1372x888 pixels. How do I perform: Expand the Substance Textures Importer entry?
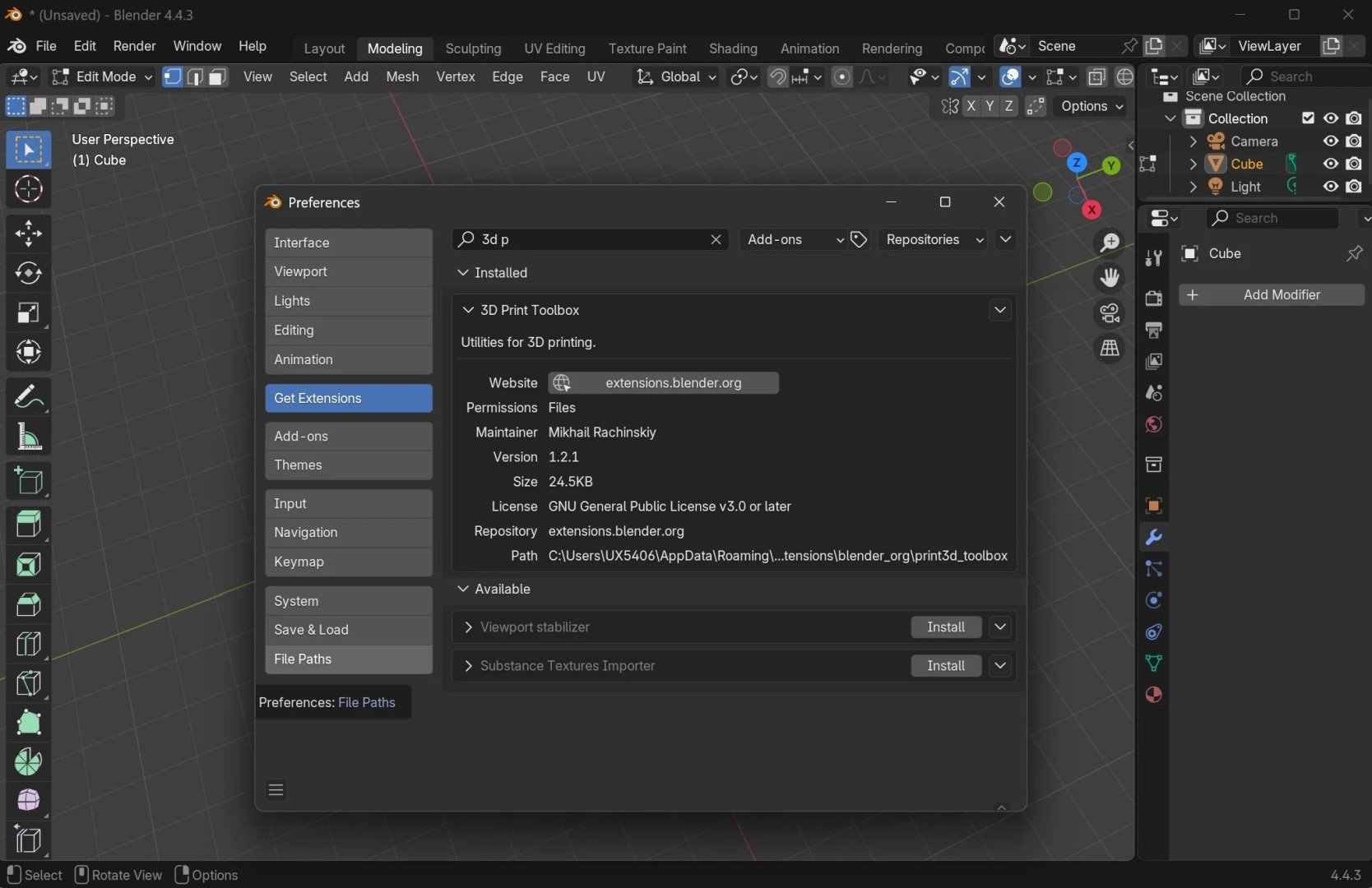[468, 666]
